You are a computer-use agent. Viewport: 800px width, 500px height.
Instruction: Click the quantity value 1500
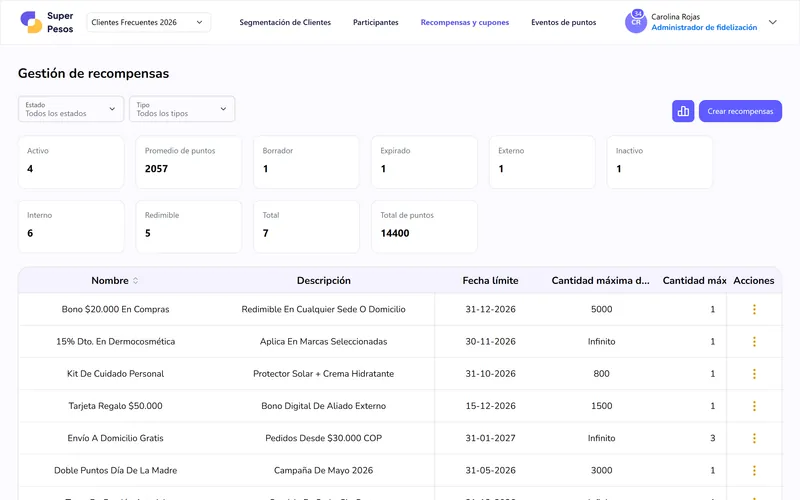point(602,406)
